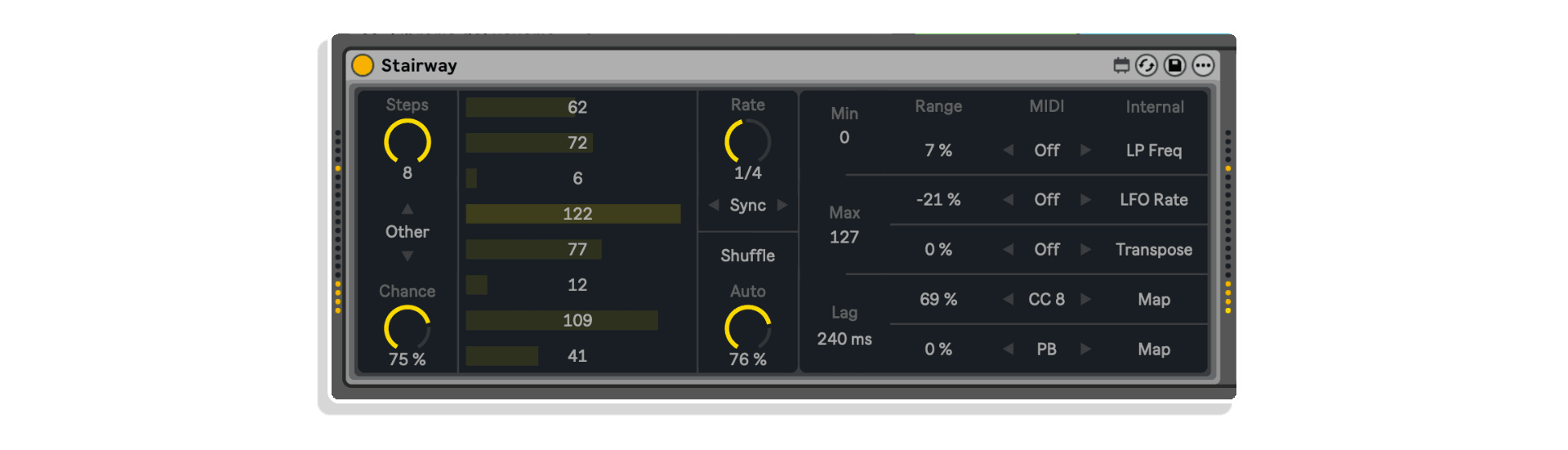This screenshot has width=1568, height=450.
Task: Click the Stairway device title
Action: pos(419,65)
